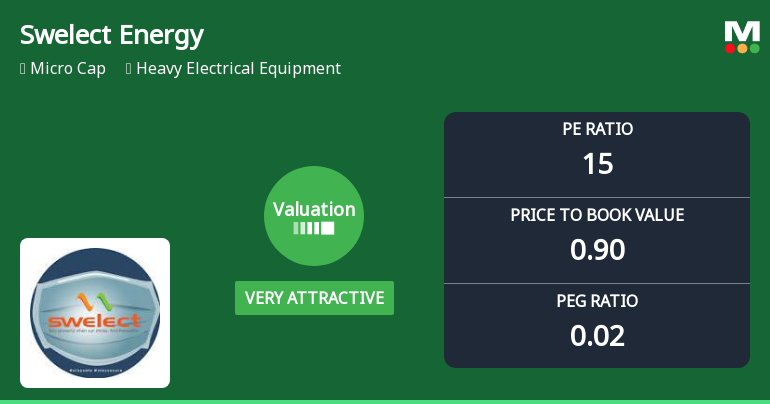Click the valuation meter bars
This screenshot has width=770, height=404.
(x=314, y=228)
